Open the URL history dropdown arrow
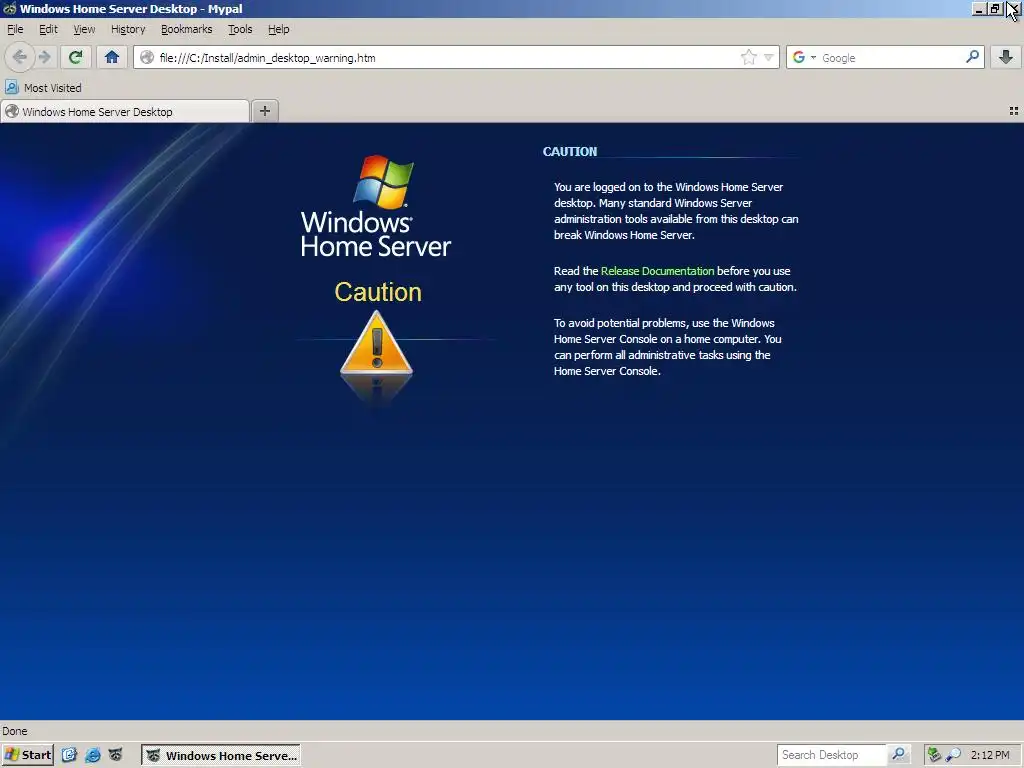Screen dimensions: 1024x768 [769, 57]
